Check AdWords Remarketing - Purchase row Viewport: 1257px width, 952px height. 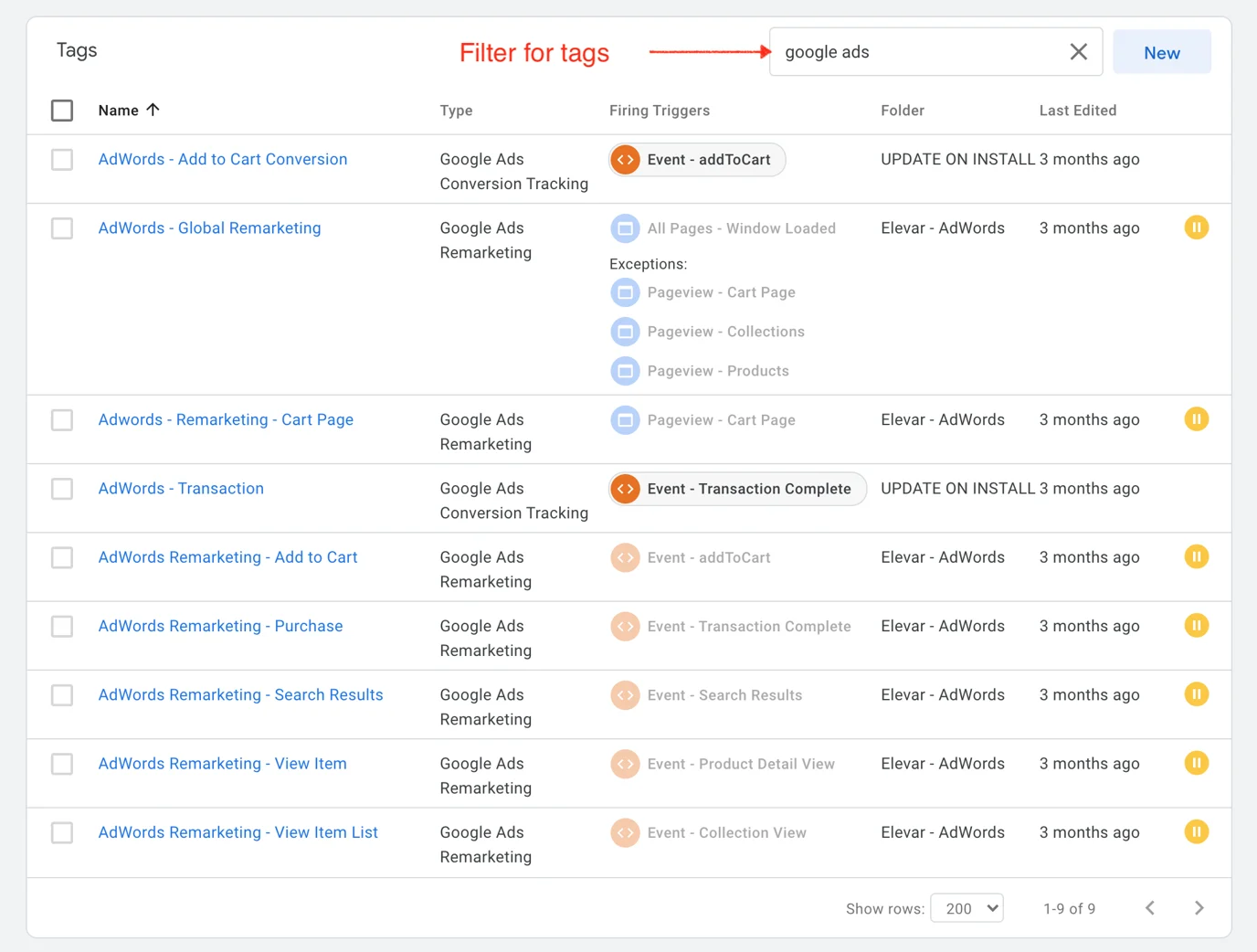click(x=62, y=626)
